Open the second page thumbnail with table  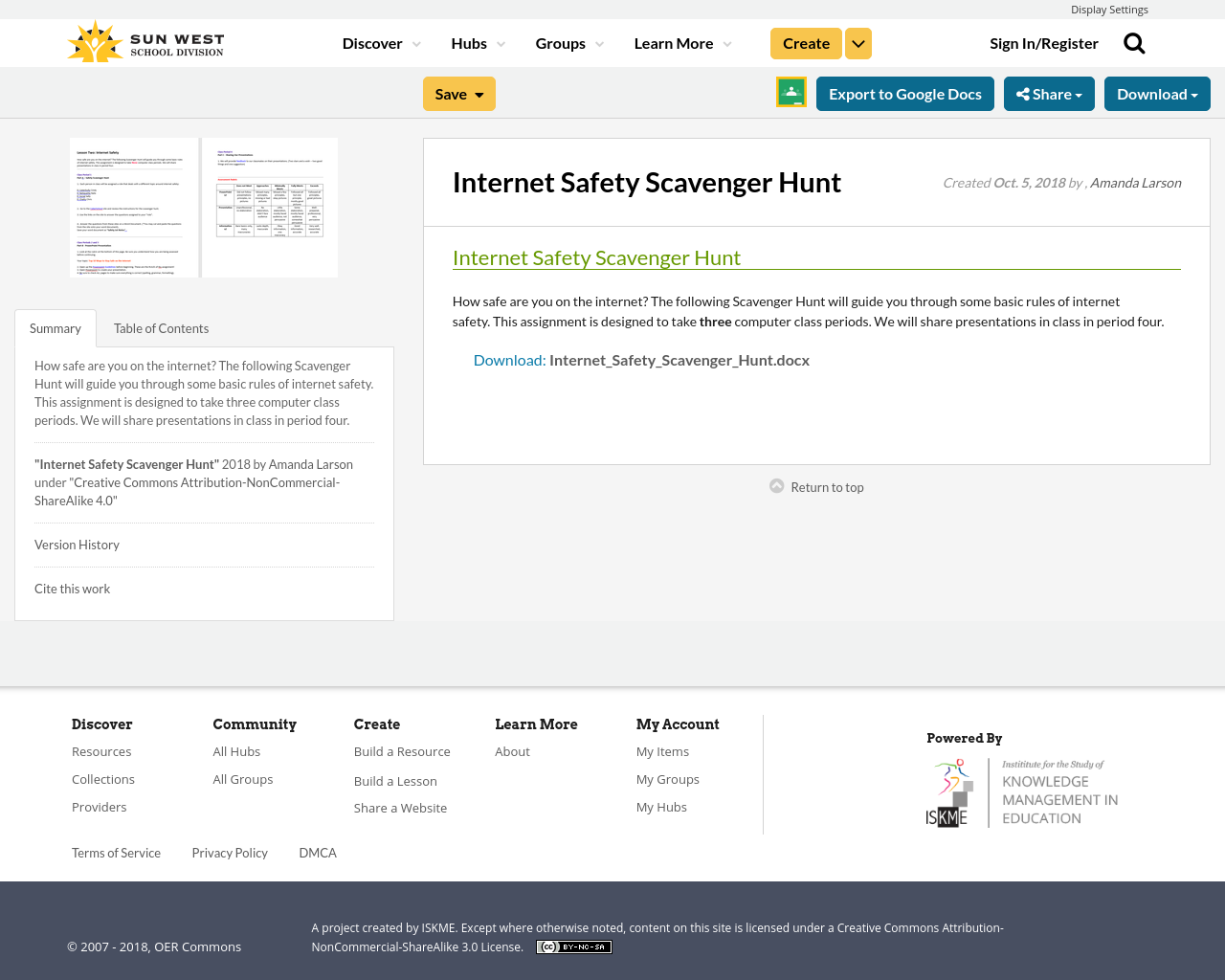tap(270, 208)
